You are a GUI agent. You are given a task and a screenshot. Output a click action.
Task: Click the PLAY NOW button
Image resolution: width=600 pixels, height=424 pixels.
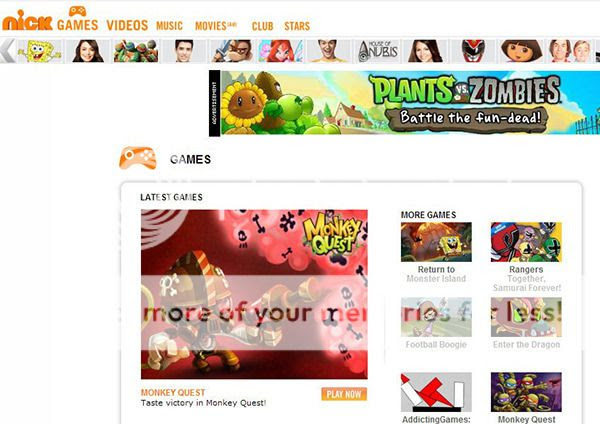(x=344, y=394)
